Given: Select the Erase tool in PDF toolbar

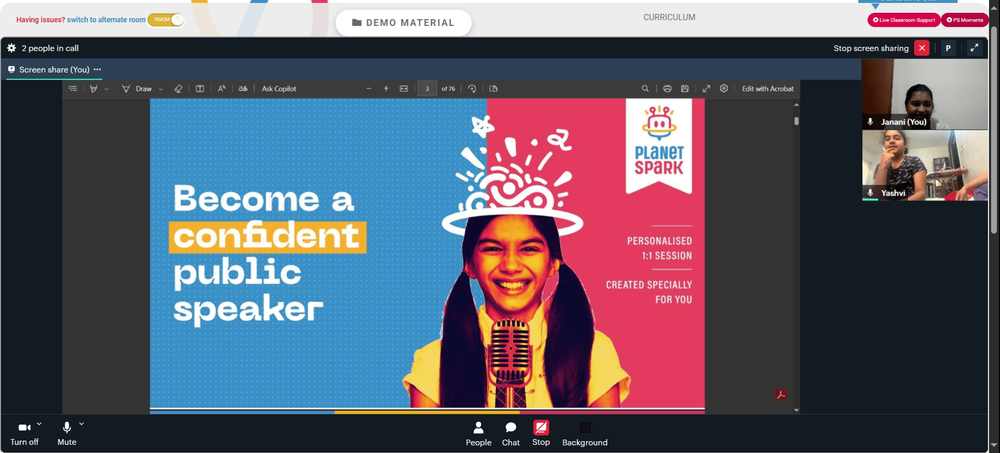Looking at the screenshot, I should point(178,89).
